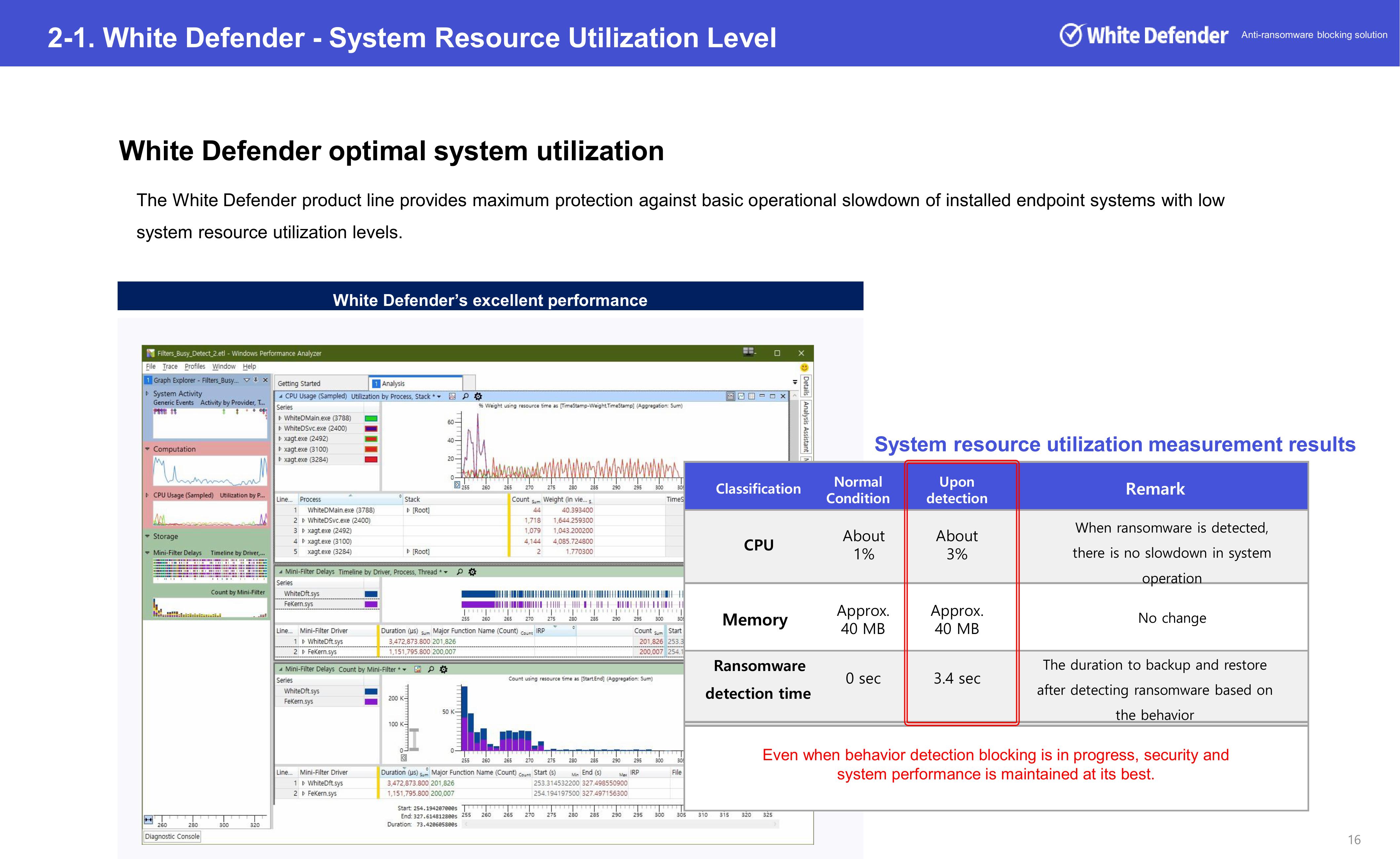
Task: Switch CPU Usage panel to table-only view
Action: (751, 396)
